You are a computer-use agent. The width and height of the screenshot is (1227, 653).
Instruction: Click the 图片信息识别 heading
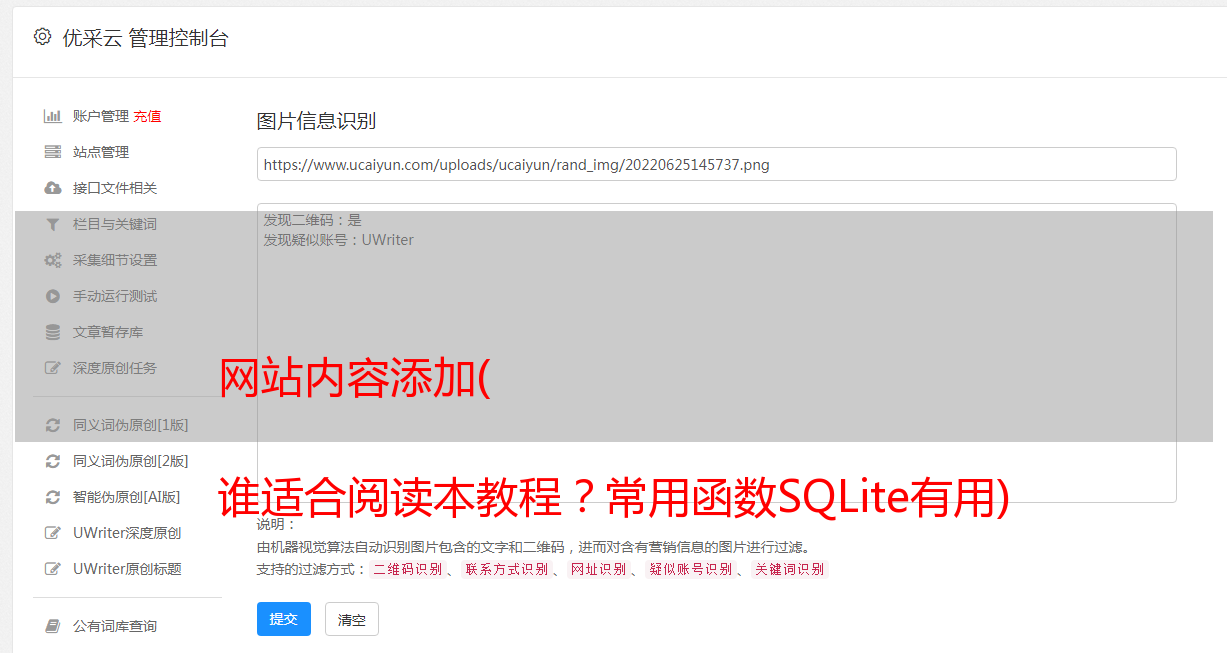point(316,121)
